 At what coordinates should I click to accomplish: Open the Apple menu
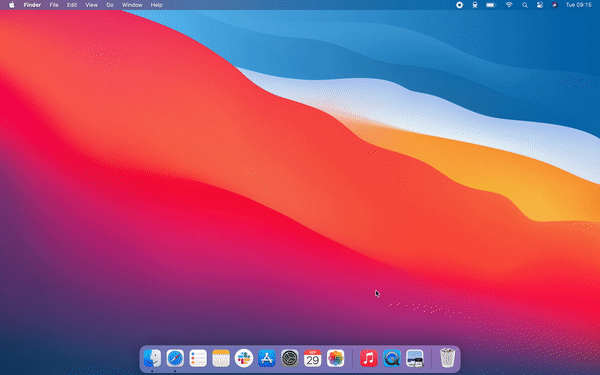click(12, 5)
